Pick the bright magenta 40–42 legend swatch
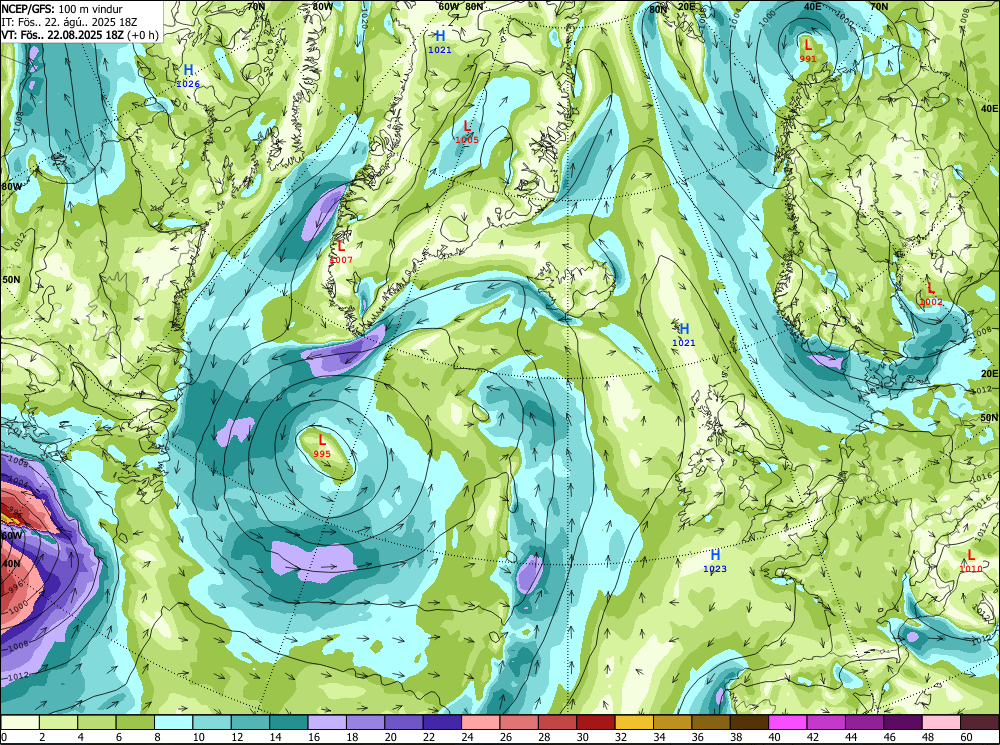The width and height of the screenshot is (1000, 745). 787,722
